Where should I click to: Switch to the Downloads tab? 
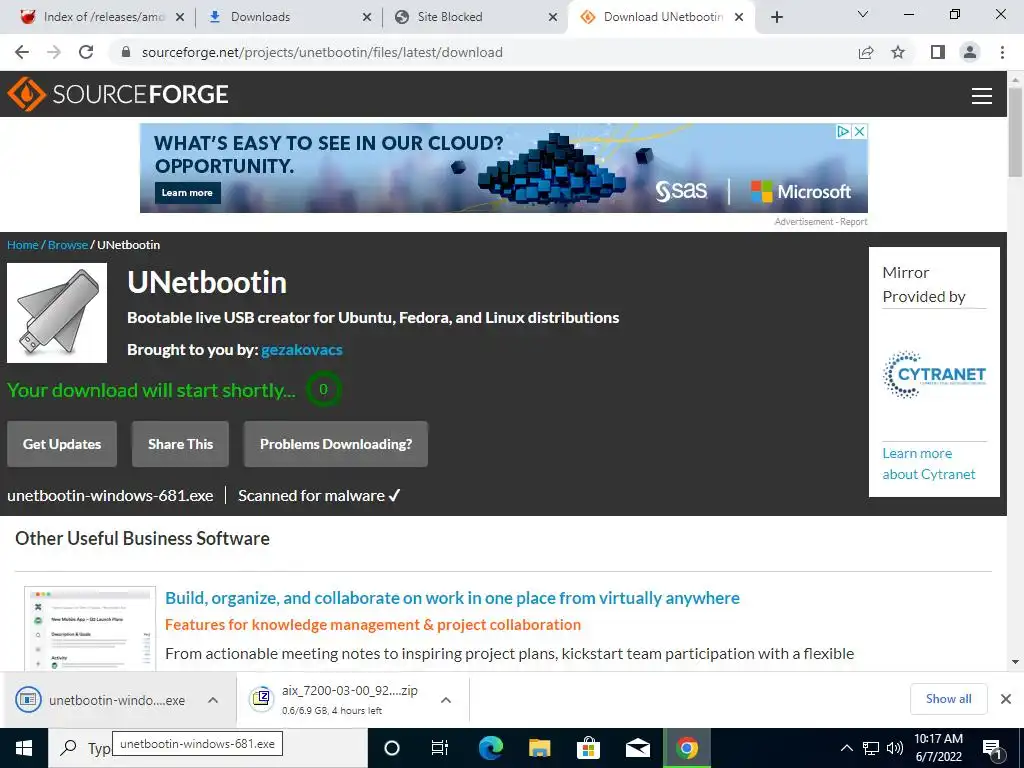[287, 17]
